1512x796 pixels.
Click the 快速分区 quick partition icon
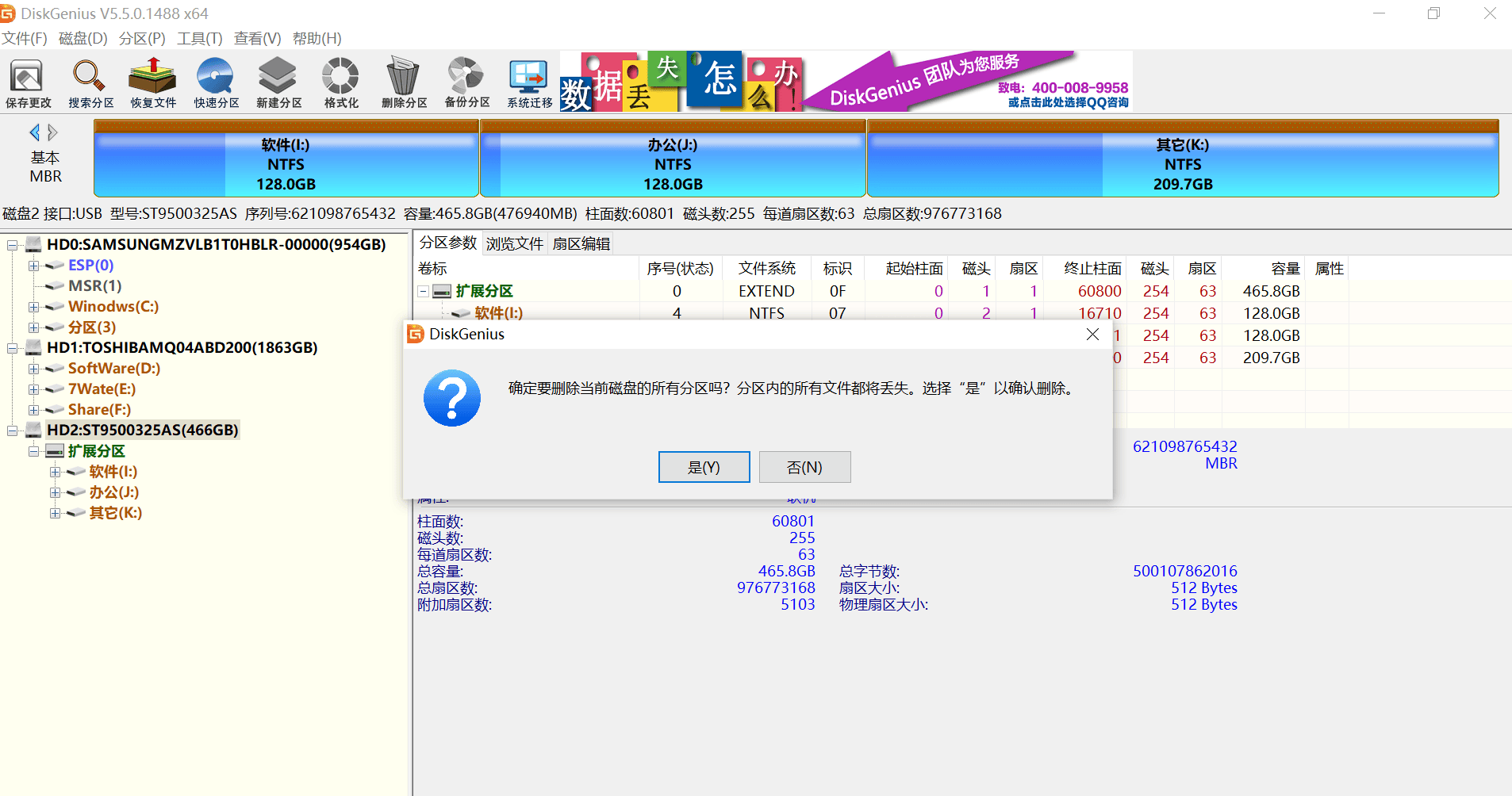216,82
